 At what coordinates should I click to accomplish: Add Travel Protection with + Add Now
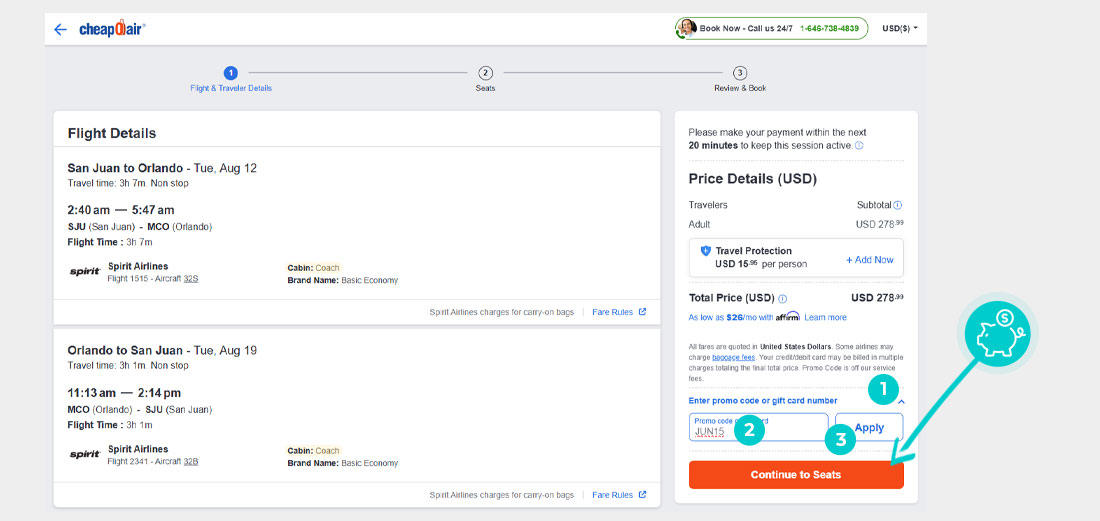point(869,259)
